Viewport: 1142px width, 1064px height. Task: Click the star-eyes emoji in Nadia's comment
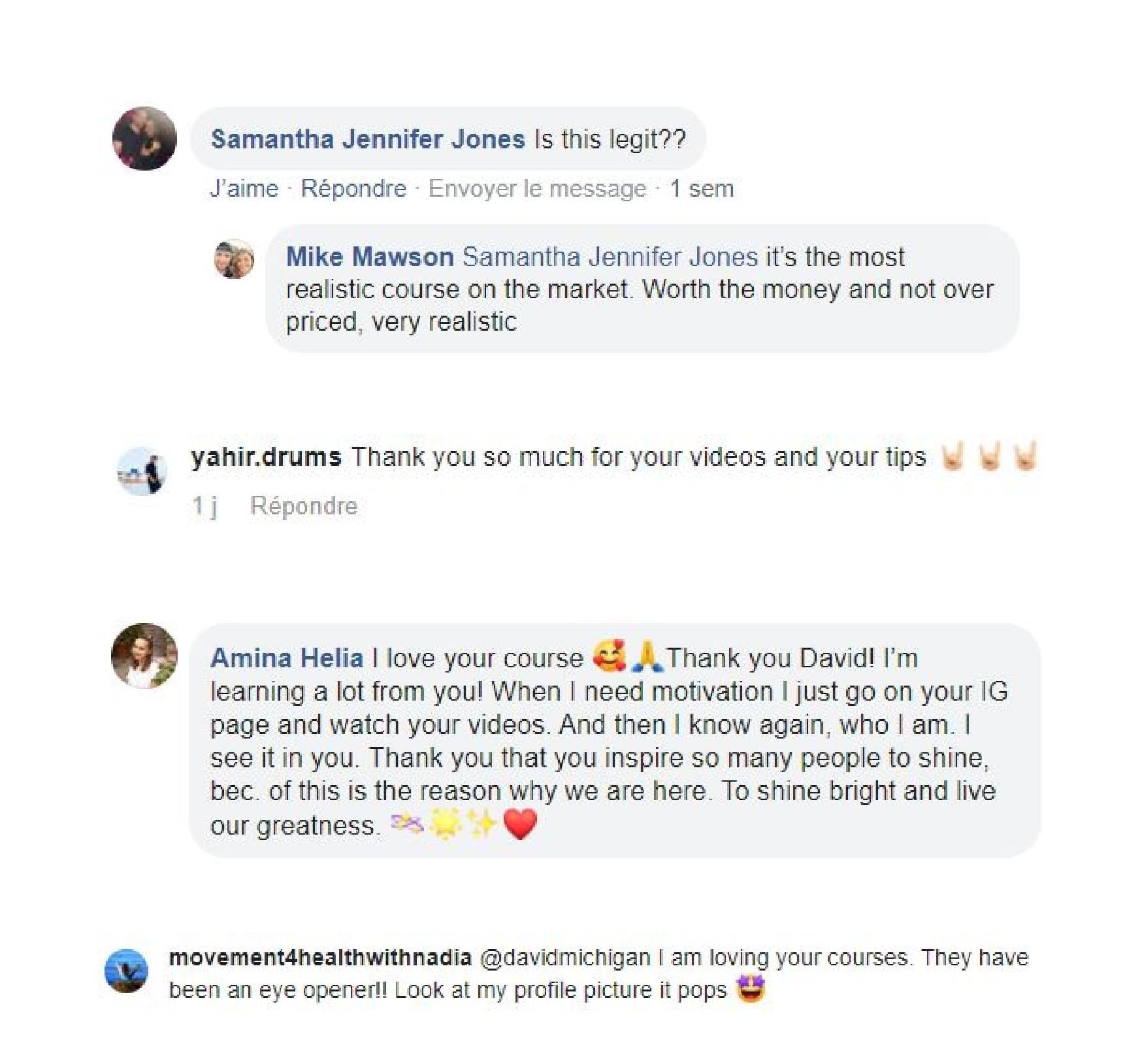coord(751,989)
